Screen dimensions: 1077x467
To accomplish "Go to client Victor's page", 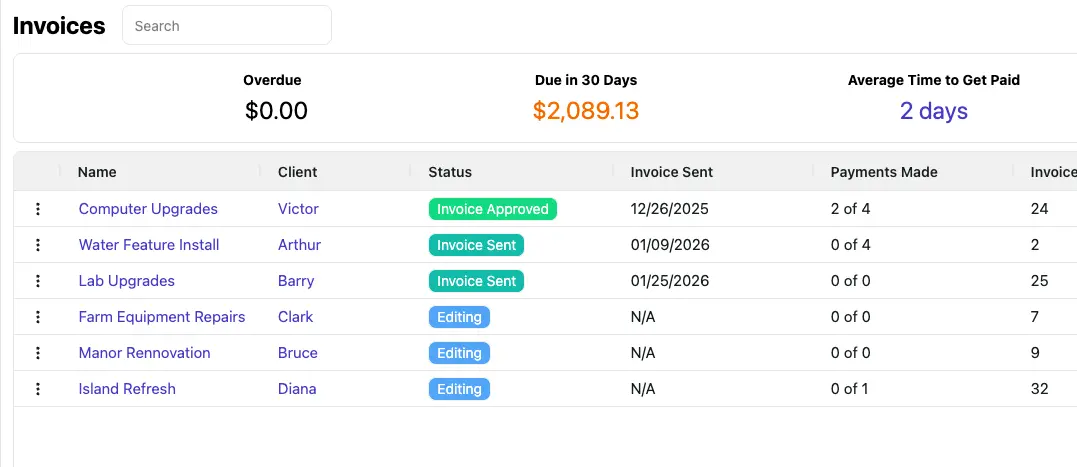I will click(x=298, y=209).
